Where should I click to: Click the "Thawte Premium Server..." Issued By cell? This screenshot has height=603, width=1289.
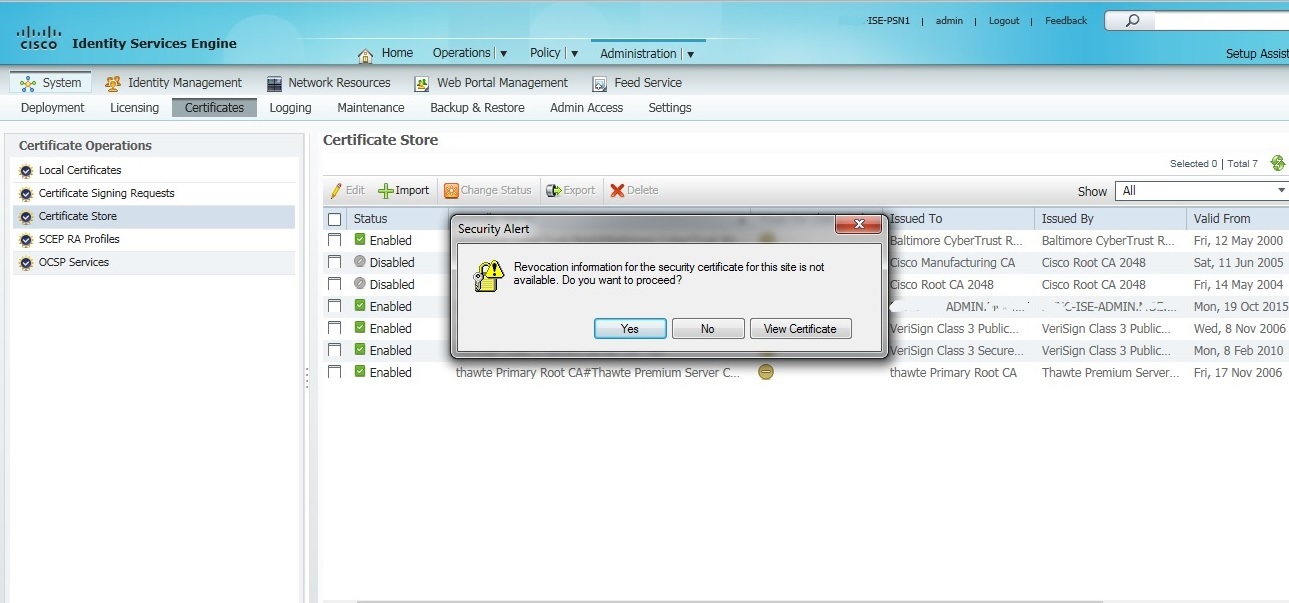(x=1110, y=373)
